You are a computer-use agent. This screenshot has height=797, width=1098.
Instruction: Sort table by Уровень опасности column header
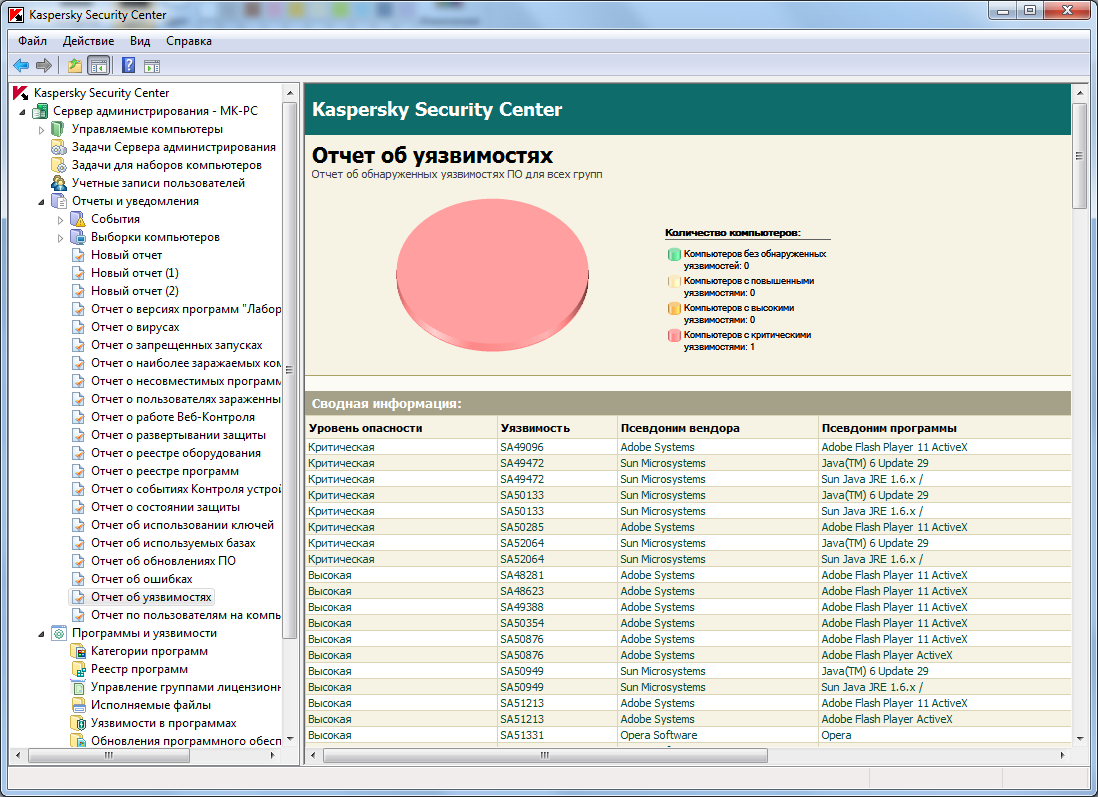pos(366,428)
